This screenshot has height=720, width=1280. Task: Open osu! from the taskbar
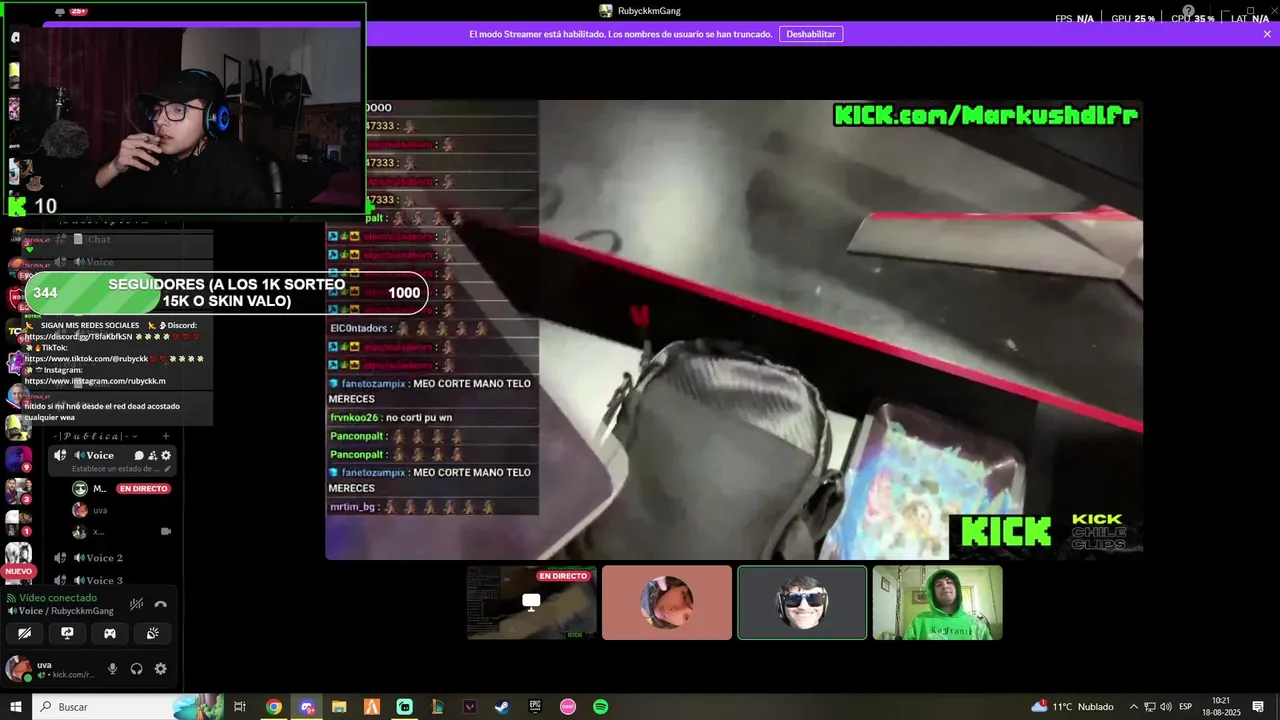pyautogui.click(x=568, y=707)
